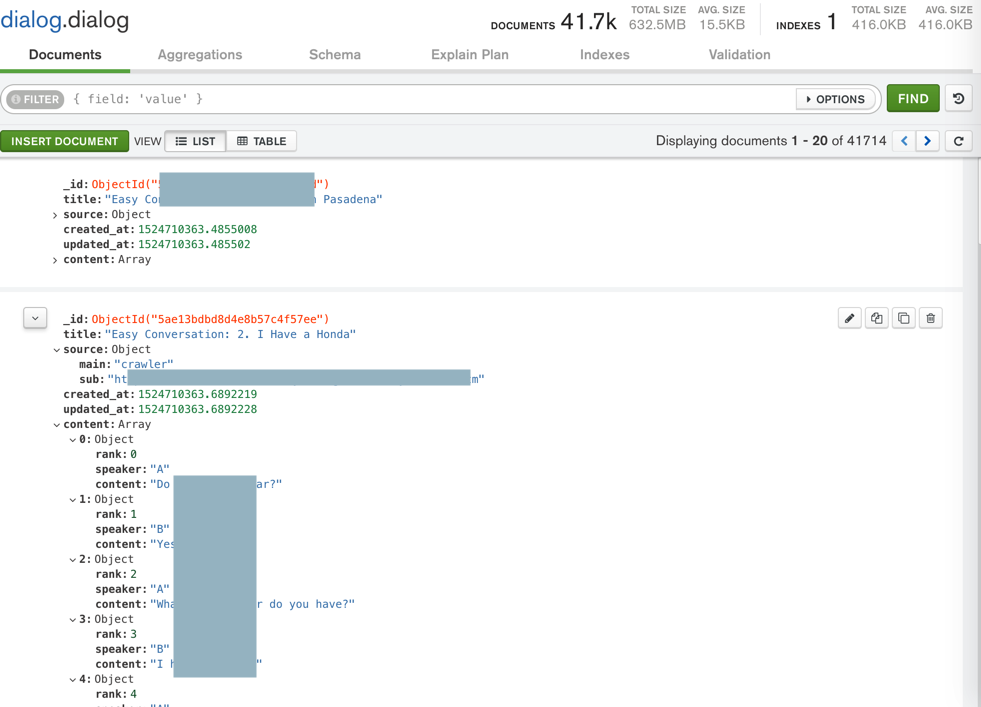
Task: Copy the Honda document to clipboard
Action: tap(877, 318)
